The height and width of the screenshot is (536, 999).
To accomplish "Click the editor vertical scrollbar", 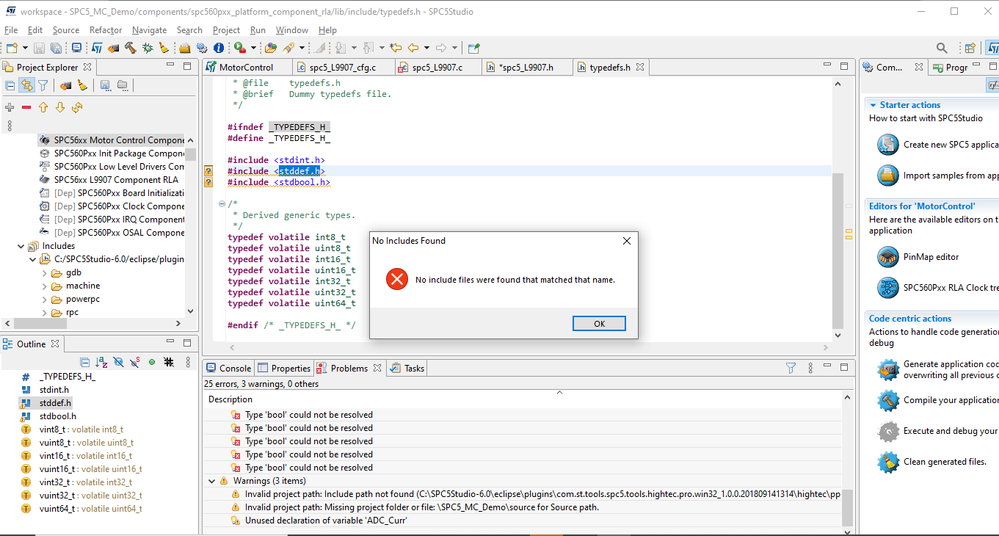I will tap(838, 250).
